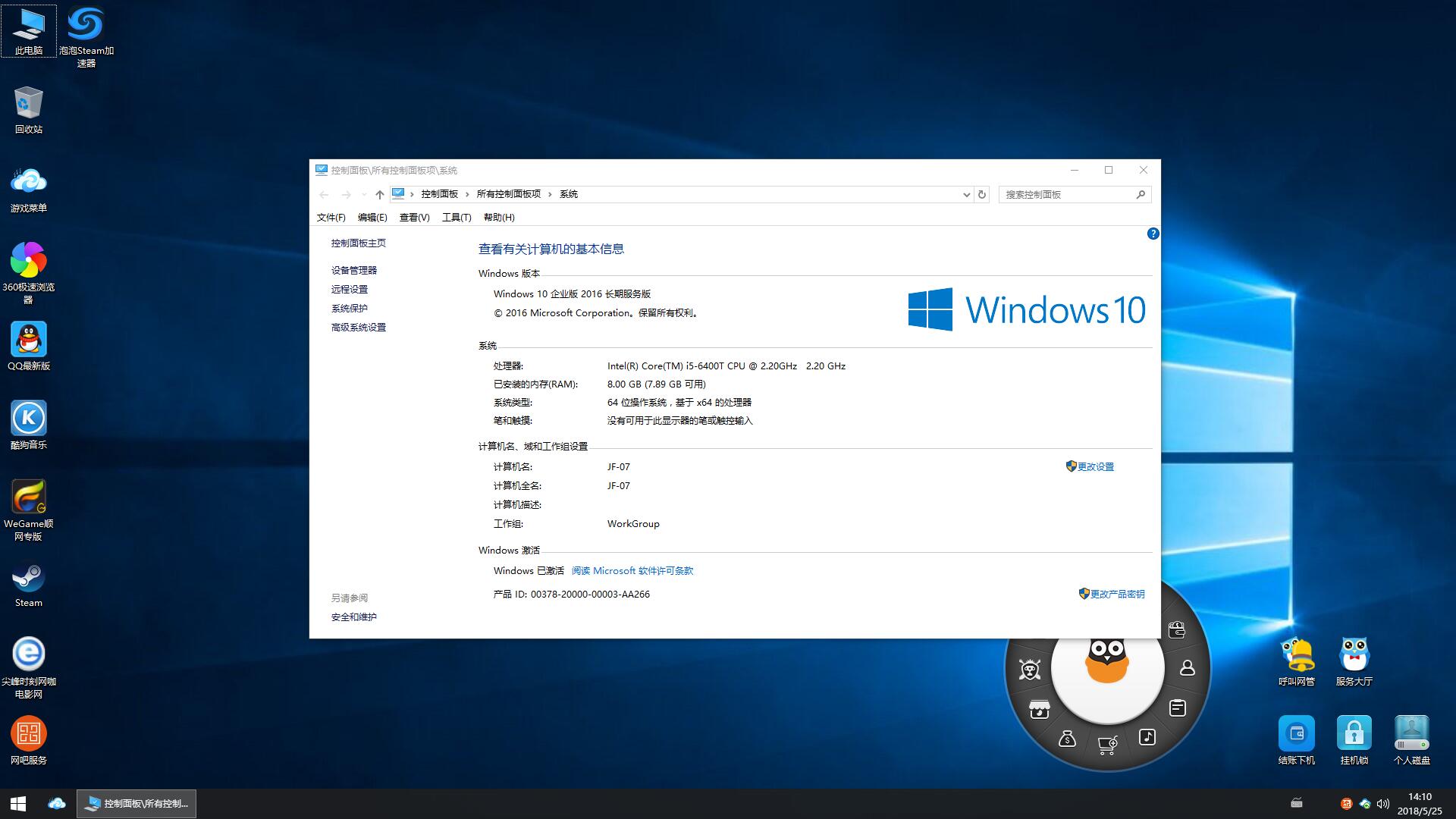Click the cloud icon on the taskbar
Image resolution: width=1456 pixels, height=819 pixels.
(57, 804)
